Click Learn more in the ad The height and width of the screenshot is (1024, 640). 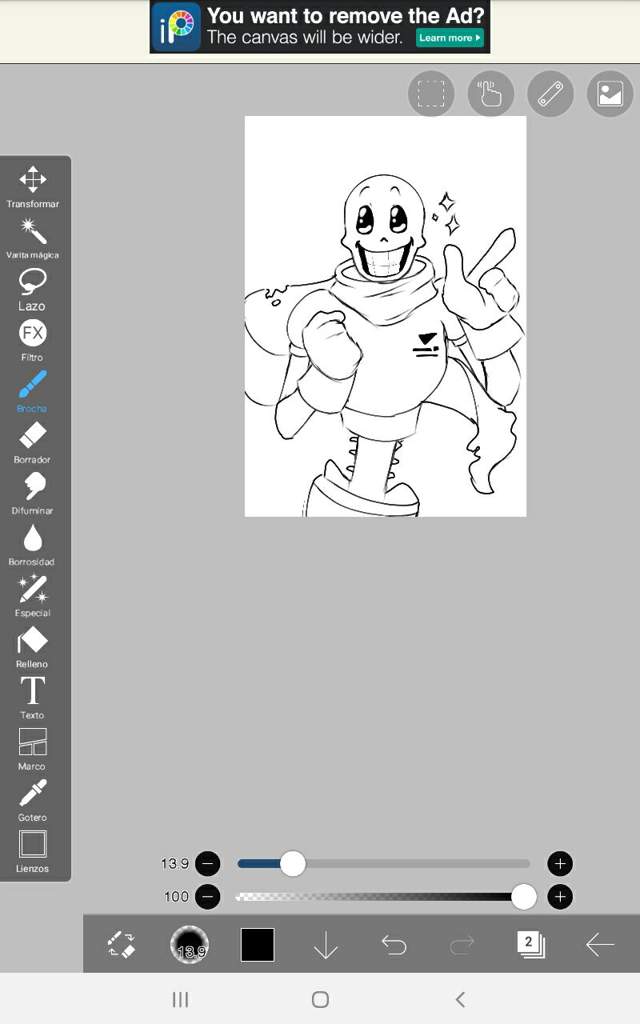click(x=450, y=38)
